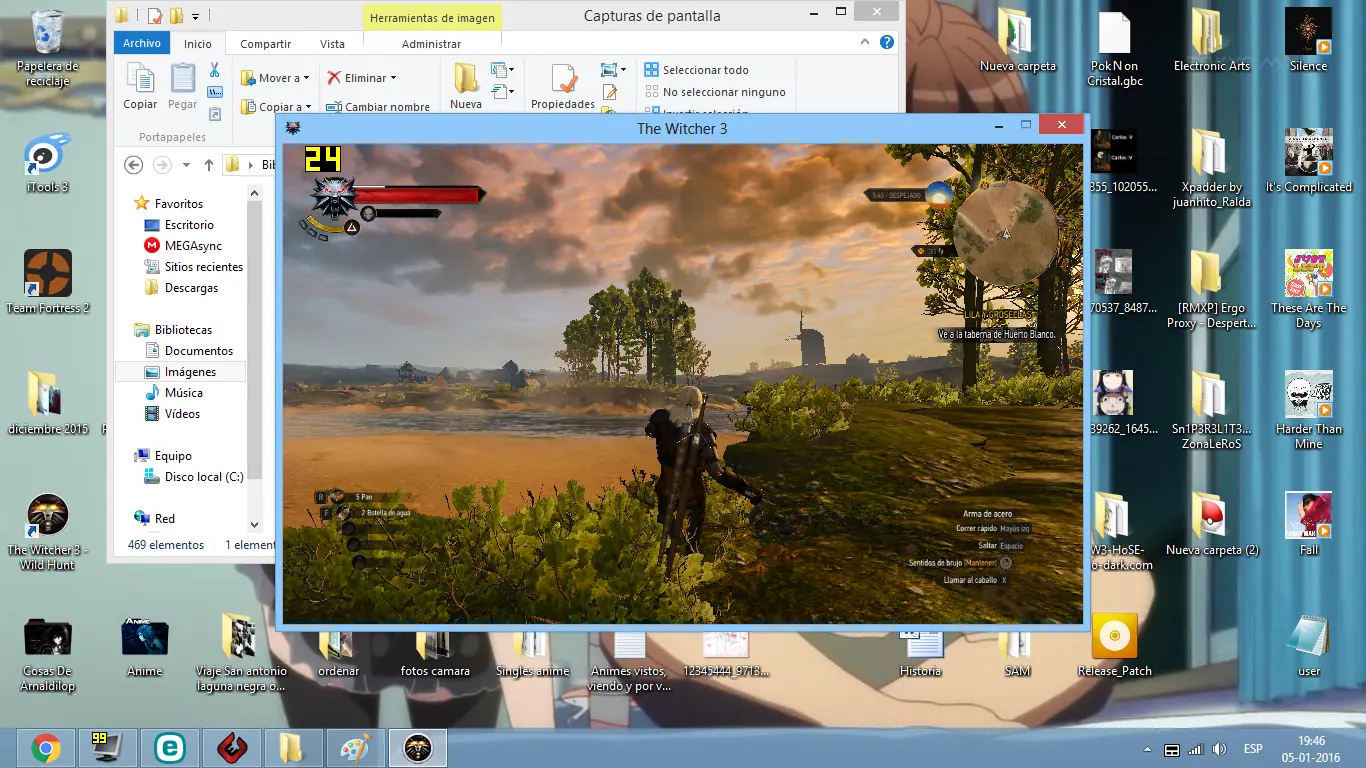The width and height of the screenshot is (1366, 768).
Task: Click the volume speaker tray icon
Action: 1219,749
